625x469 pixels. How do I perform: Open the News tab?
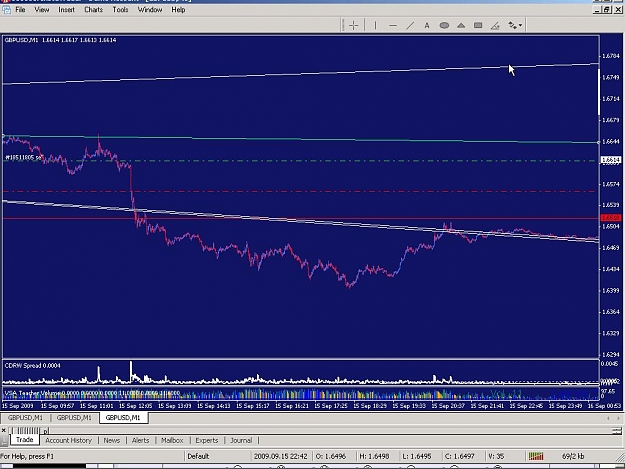(x=112, y=440)
